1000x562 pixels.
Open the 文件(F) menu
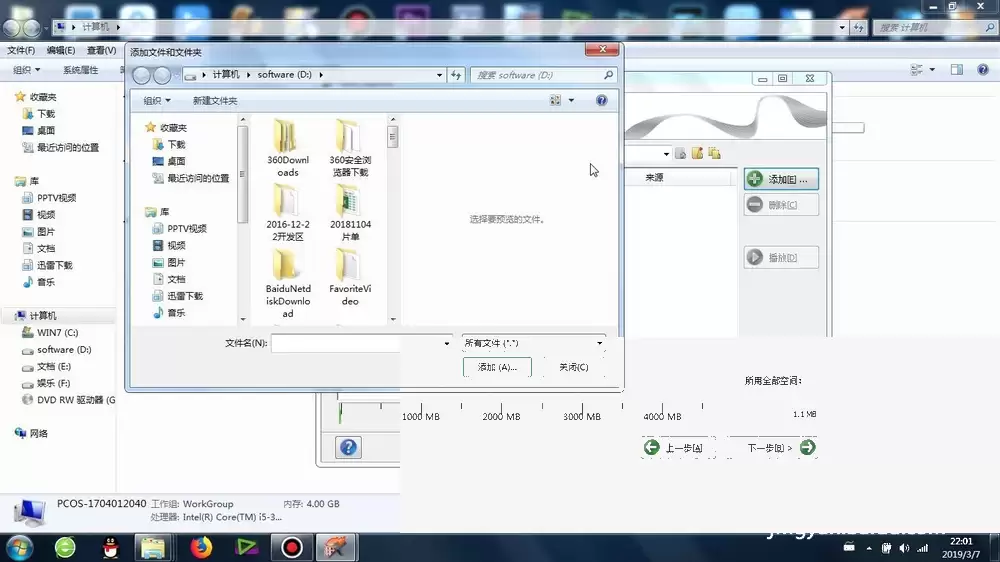point(21,50)
